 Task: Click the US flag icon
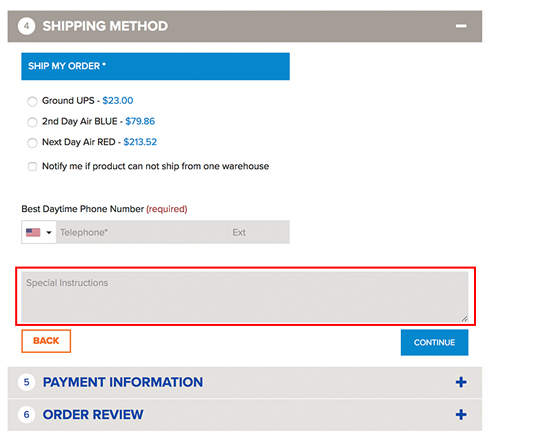(x=33, y=232)
